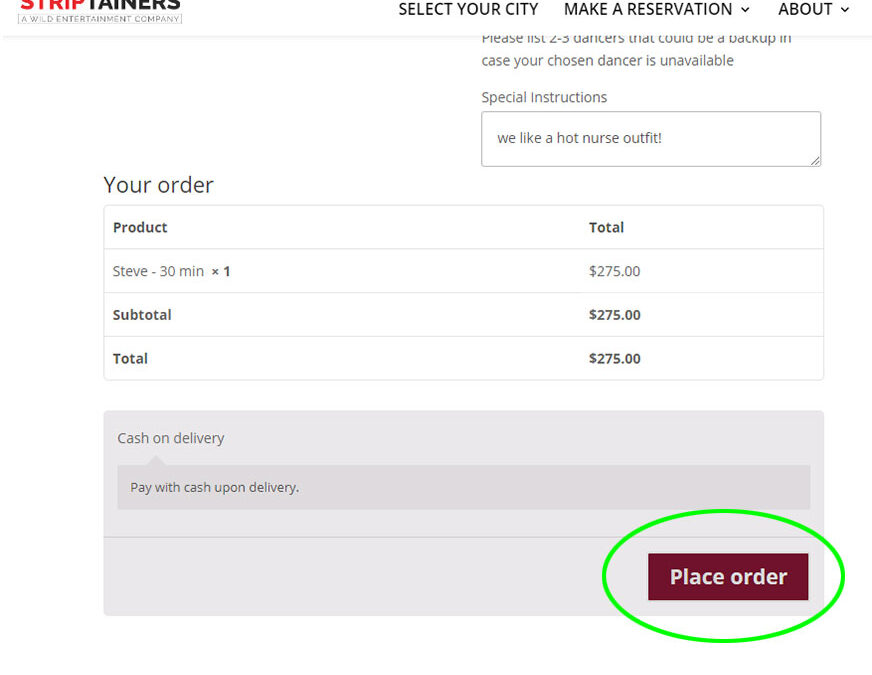Click the Total row label
The width and height of the screenshot is (872, 675).
pos(130,359)
